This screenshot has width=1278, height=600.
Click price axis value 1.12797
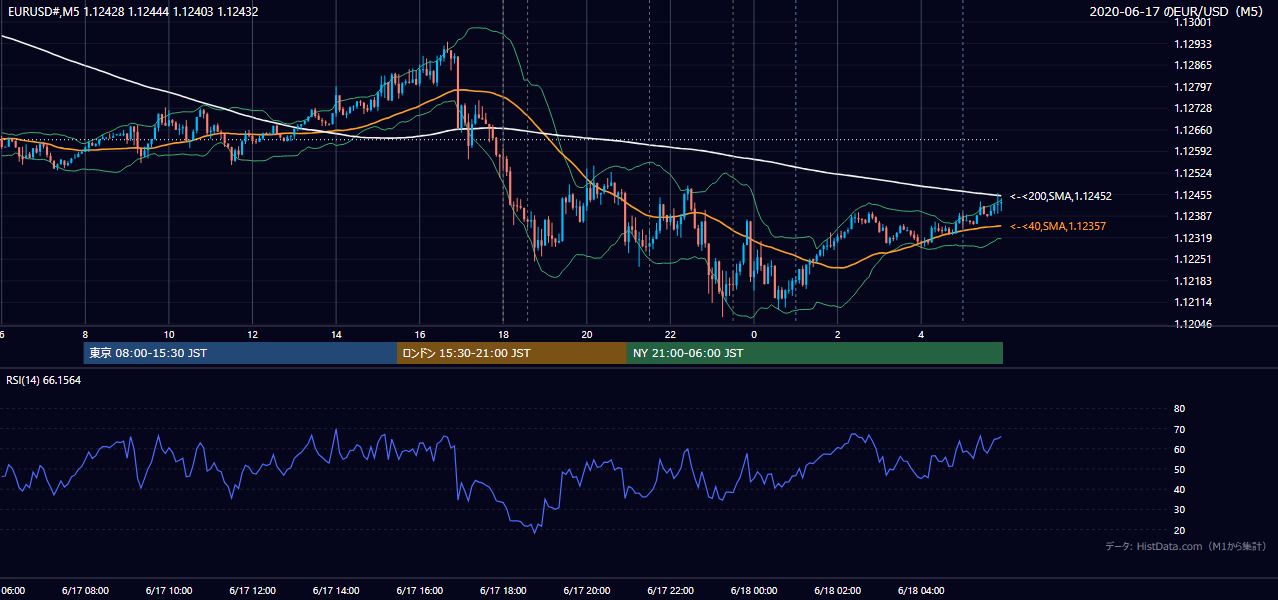coord(1192,87)
